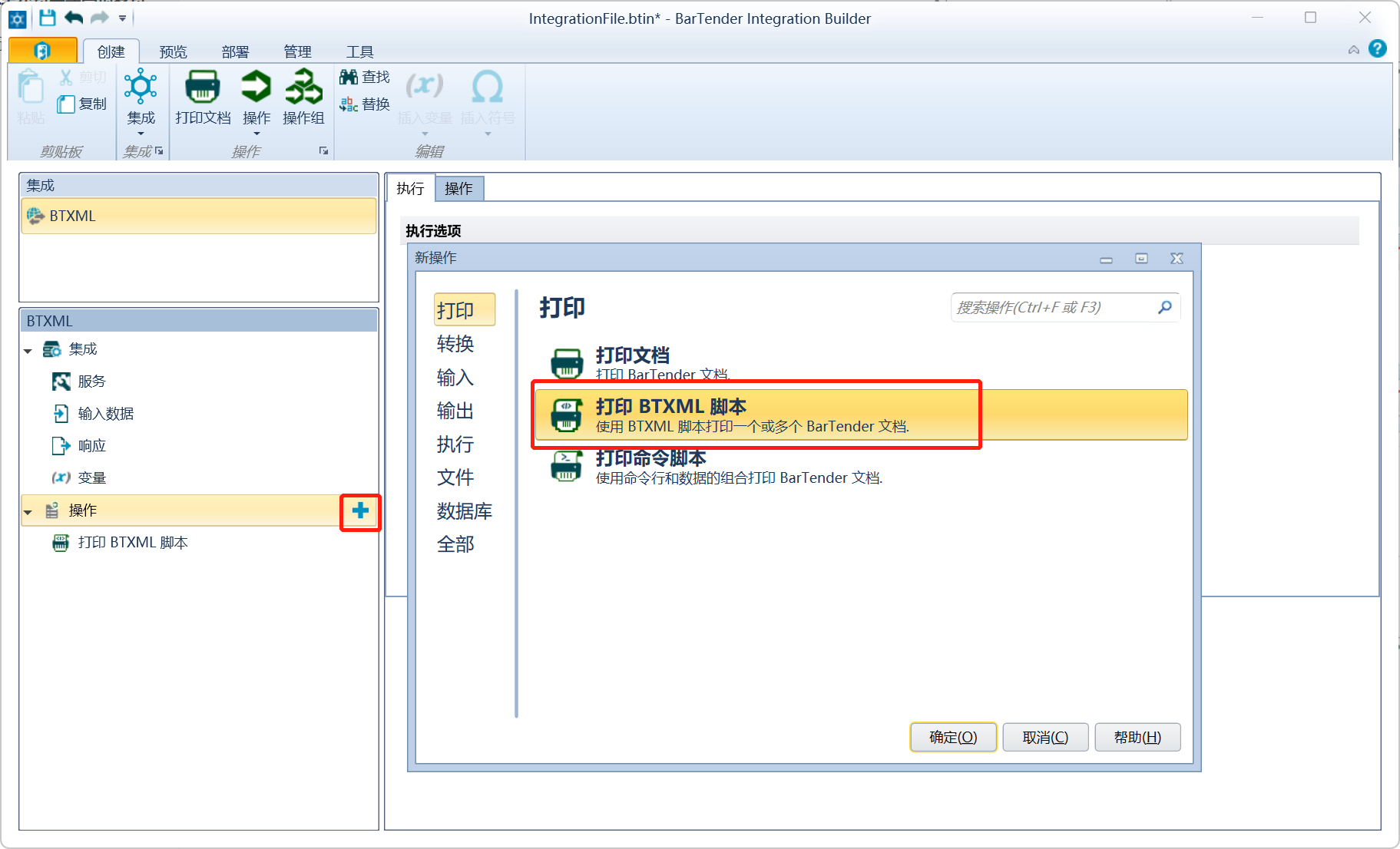
Task: Open help with the blue question icon
Action: pos(1378,49)
